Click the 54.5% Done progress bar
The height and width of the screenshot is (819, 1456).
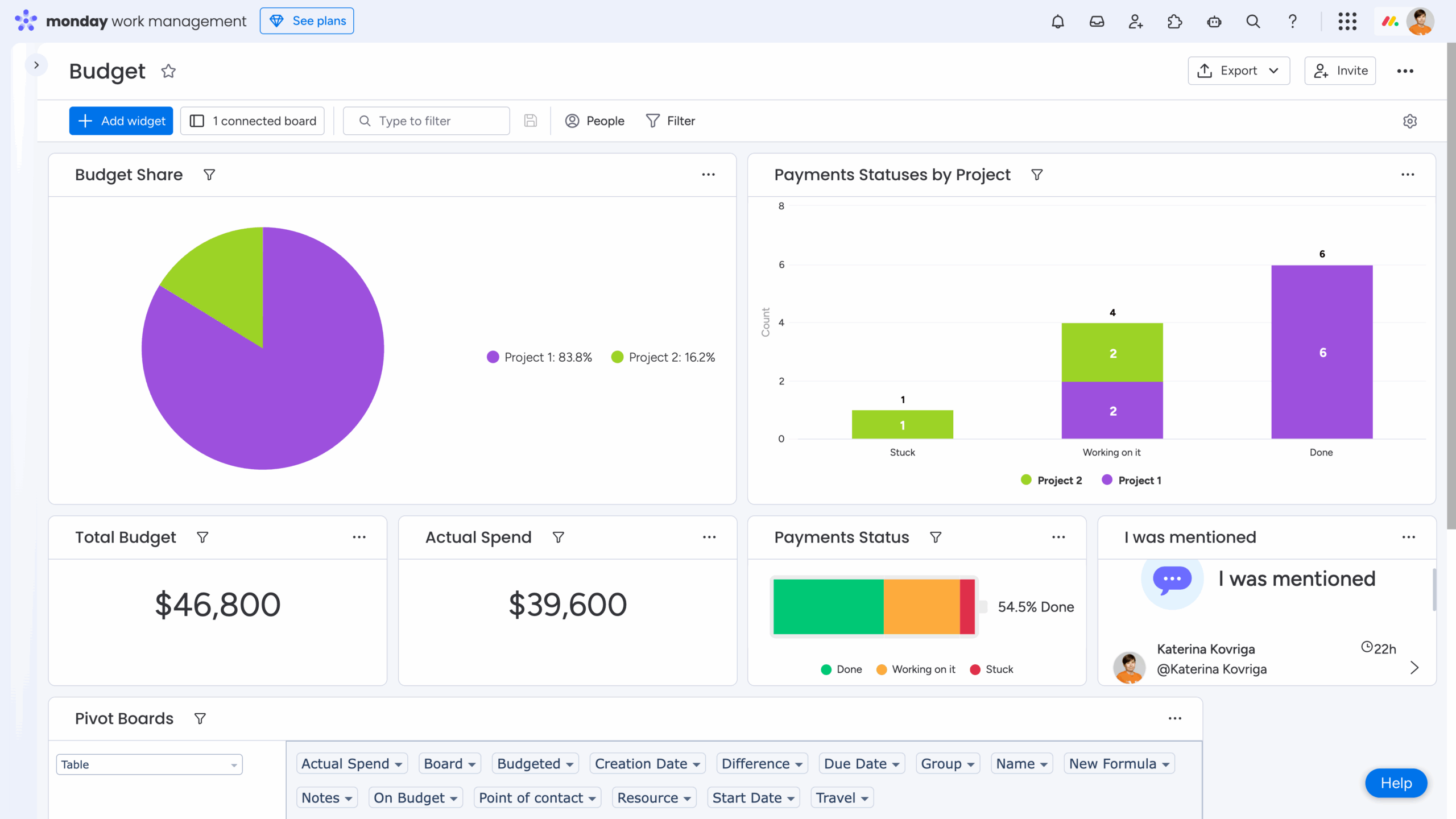[874, 606]
